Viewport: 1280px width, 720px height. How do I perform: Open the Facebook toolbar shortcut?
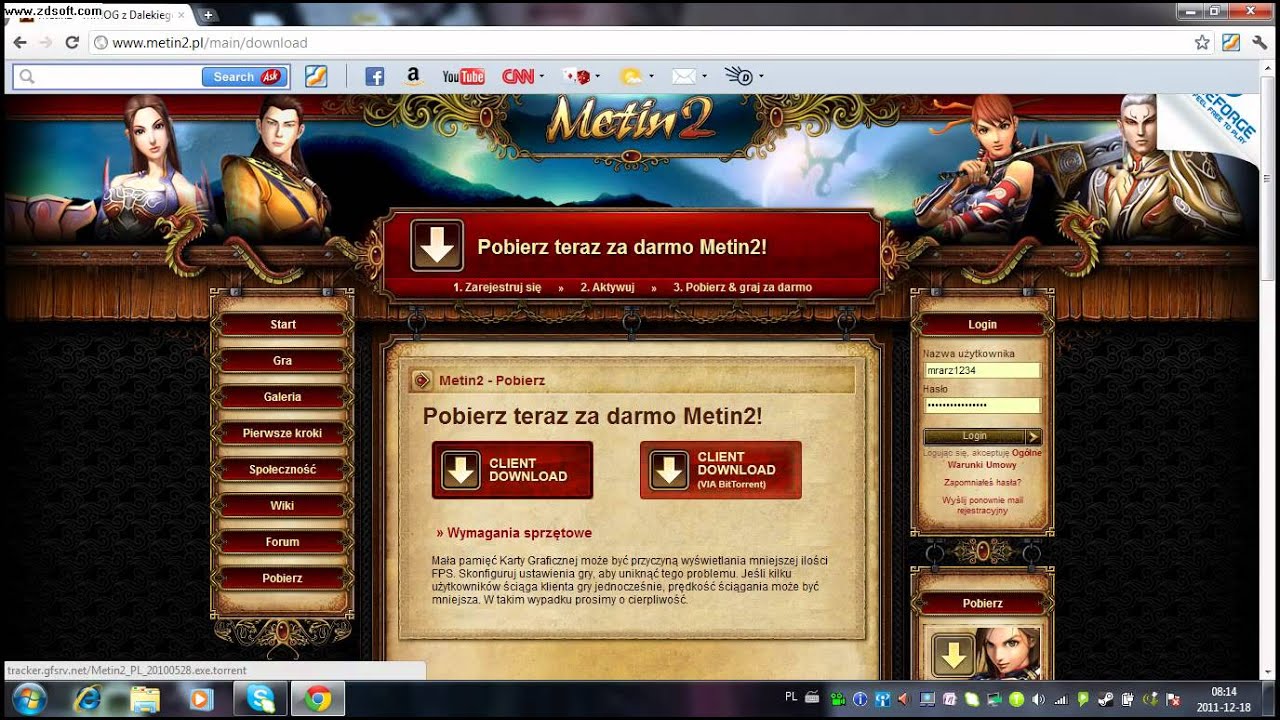tap(375, 77)
